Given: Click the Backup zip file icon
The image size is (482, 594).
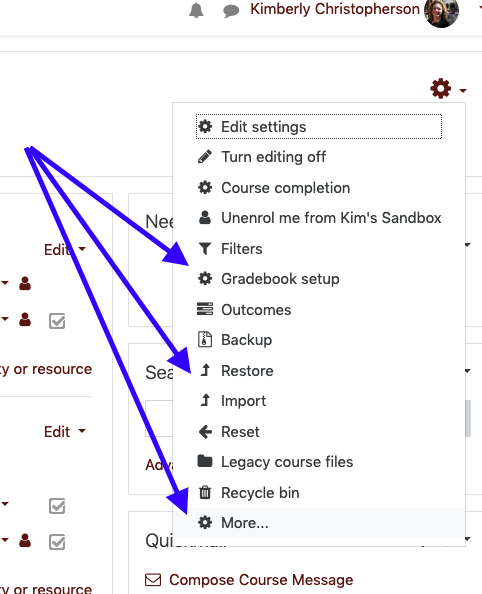Looking at the screenshot, I should [205, 339].
